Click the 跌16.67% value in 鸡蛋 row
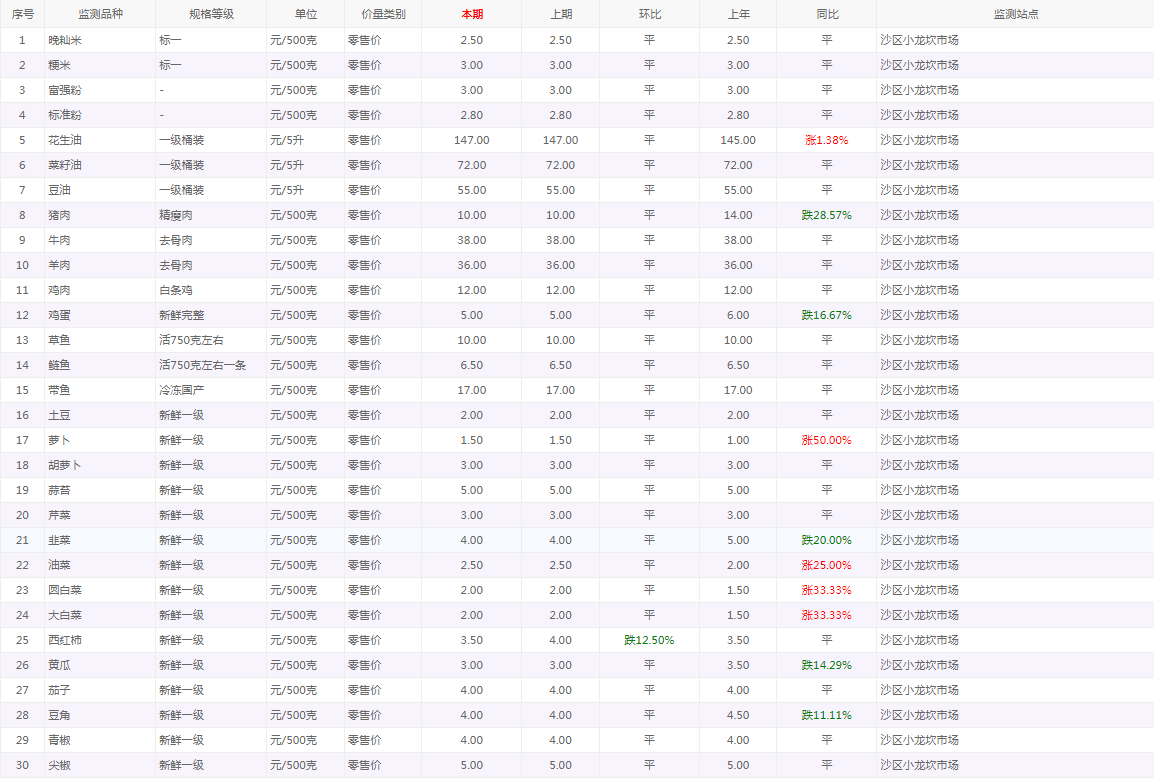This screenshot has width=1154, height=778. tap(826, 315)
